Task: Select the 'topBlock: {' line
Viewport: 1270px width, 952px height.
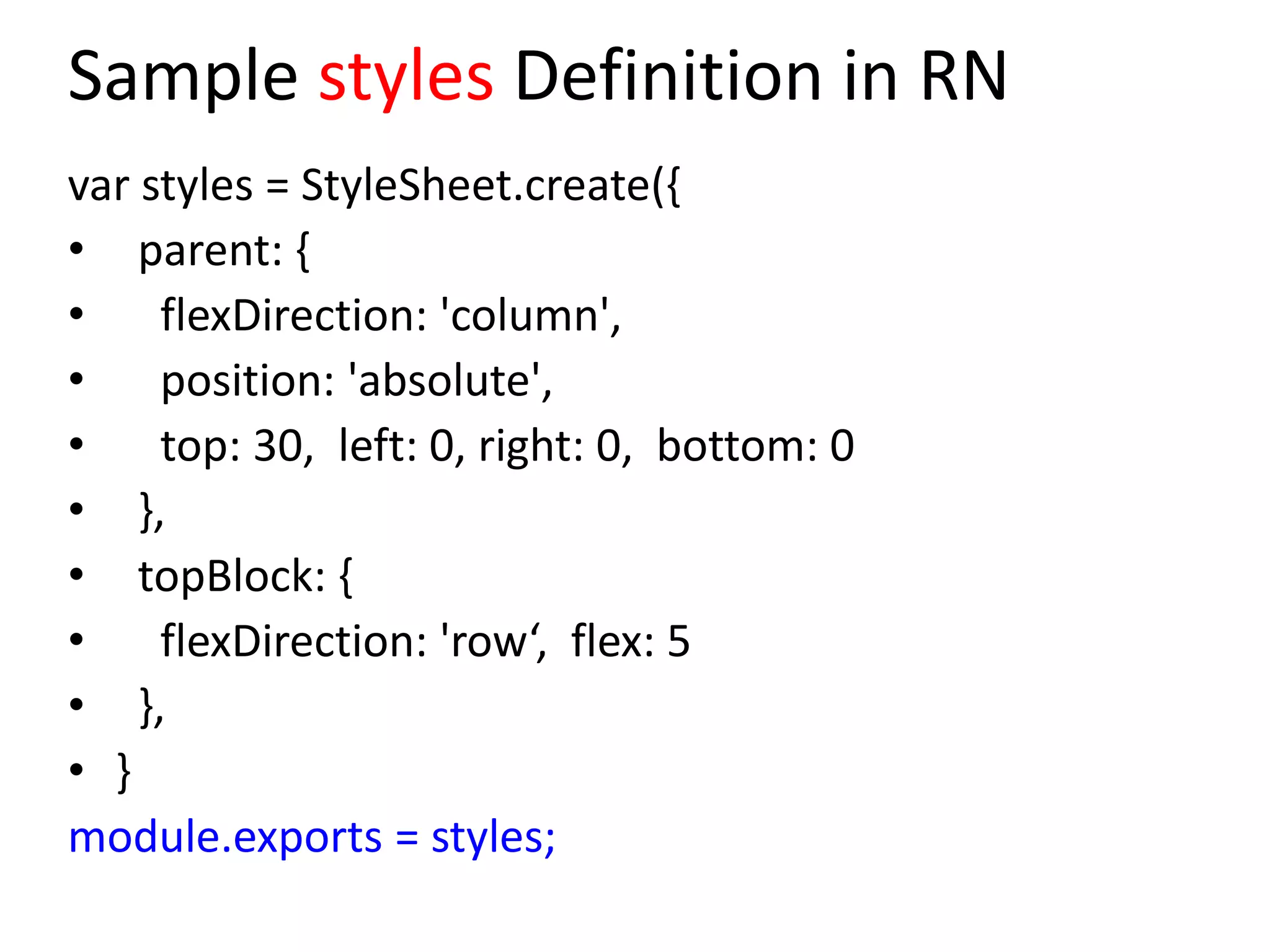Action: point(246,576)
